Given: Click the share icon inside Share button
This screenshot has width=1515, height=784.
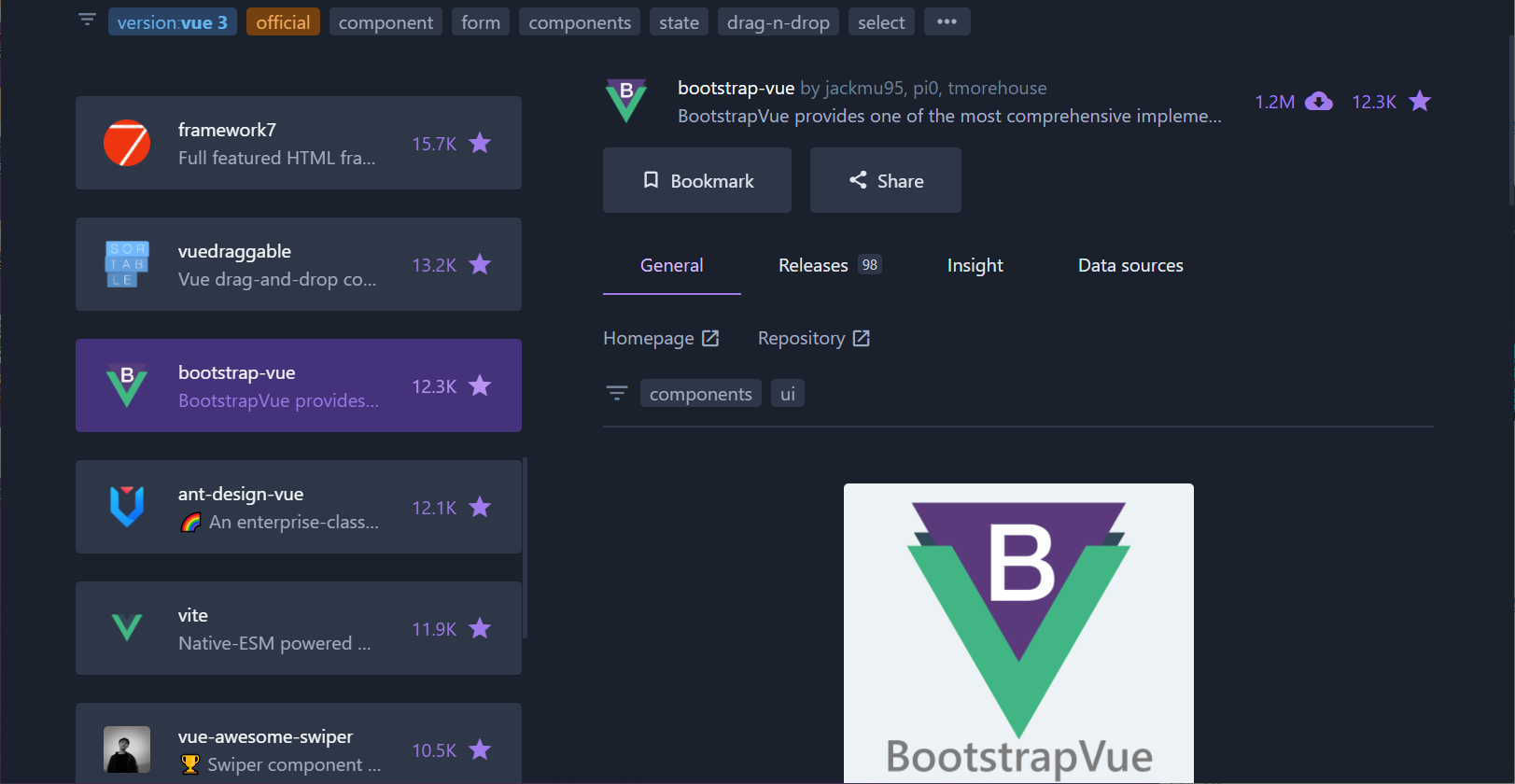Looking at the screenshot, I should coord(858,179).
